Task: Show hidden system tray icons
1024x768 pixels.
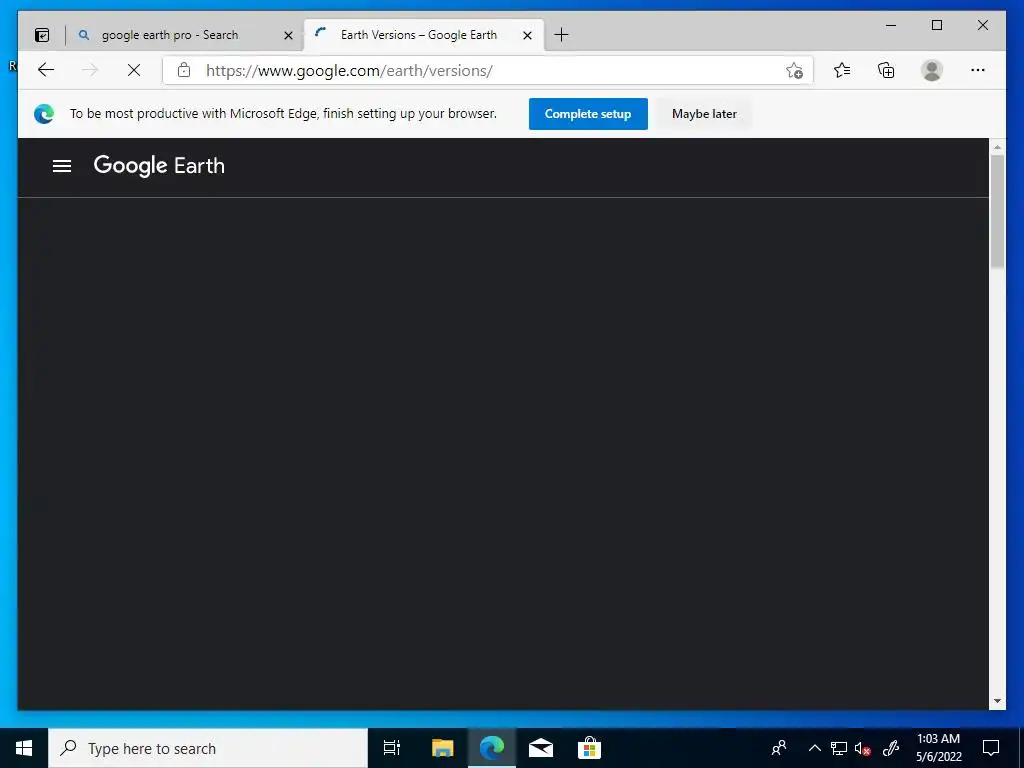Action: (x=814, y=748)
